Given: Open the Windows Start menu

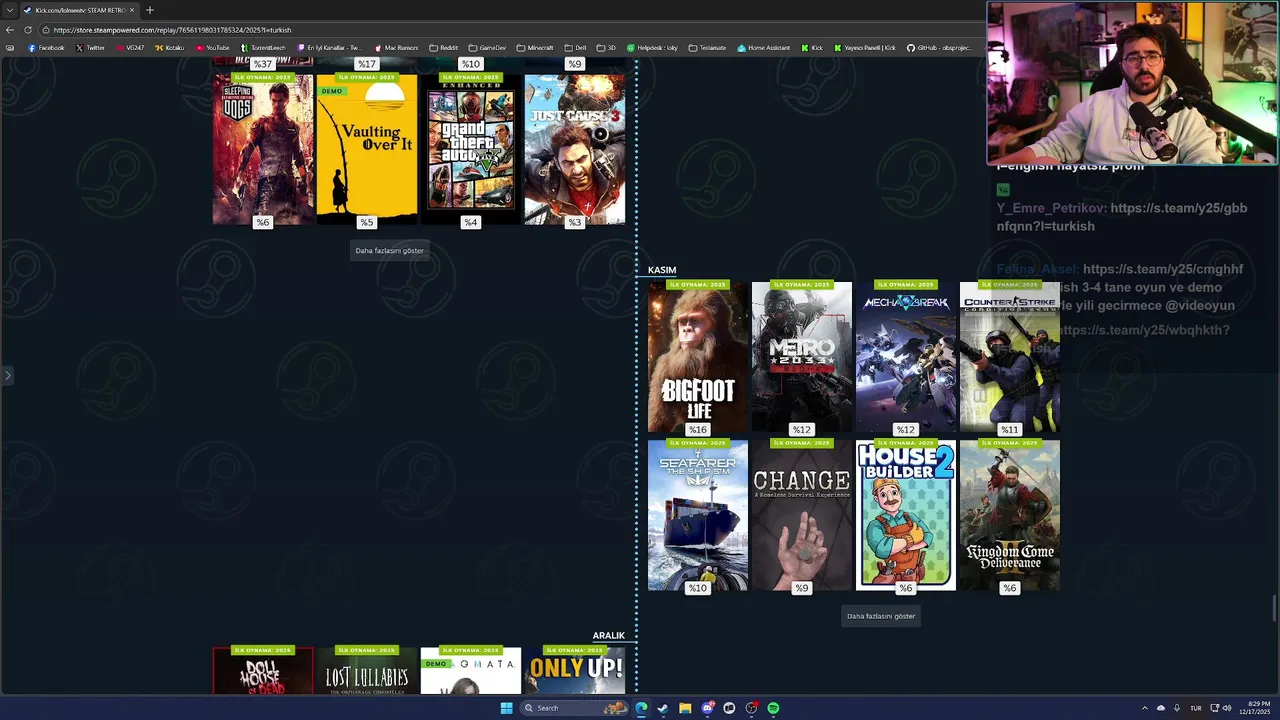Looking at the screenshot, I should pyautogui.click(x=506, y=708).
